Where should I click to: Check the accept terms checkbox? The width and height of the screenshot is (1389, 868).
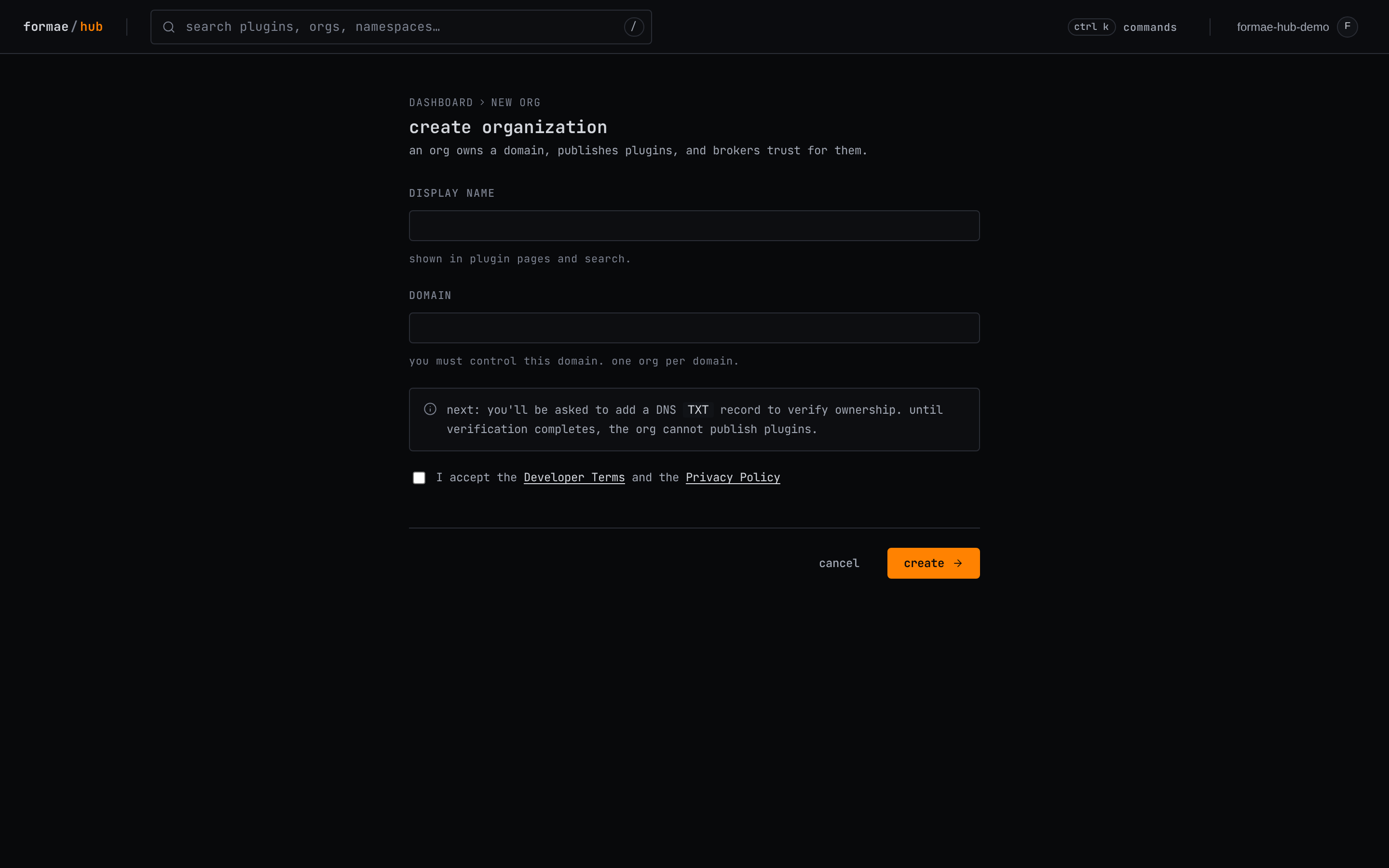[x=419, y=477]
